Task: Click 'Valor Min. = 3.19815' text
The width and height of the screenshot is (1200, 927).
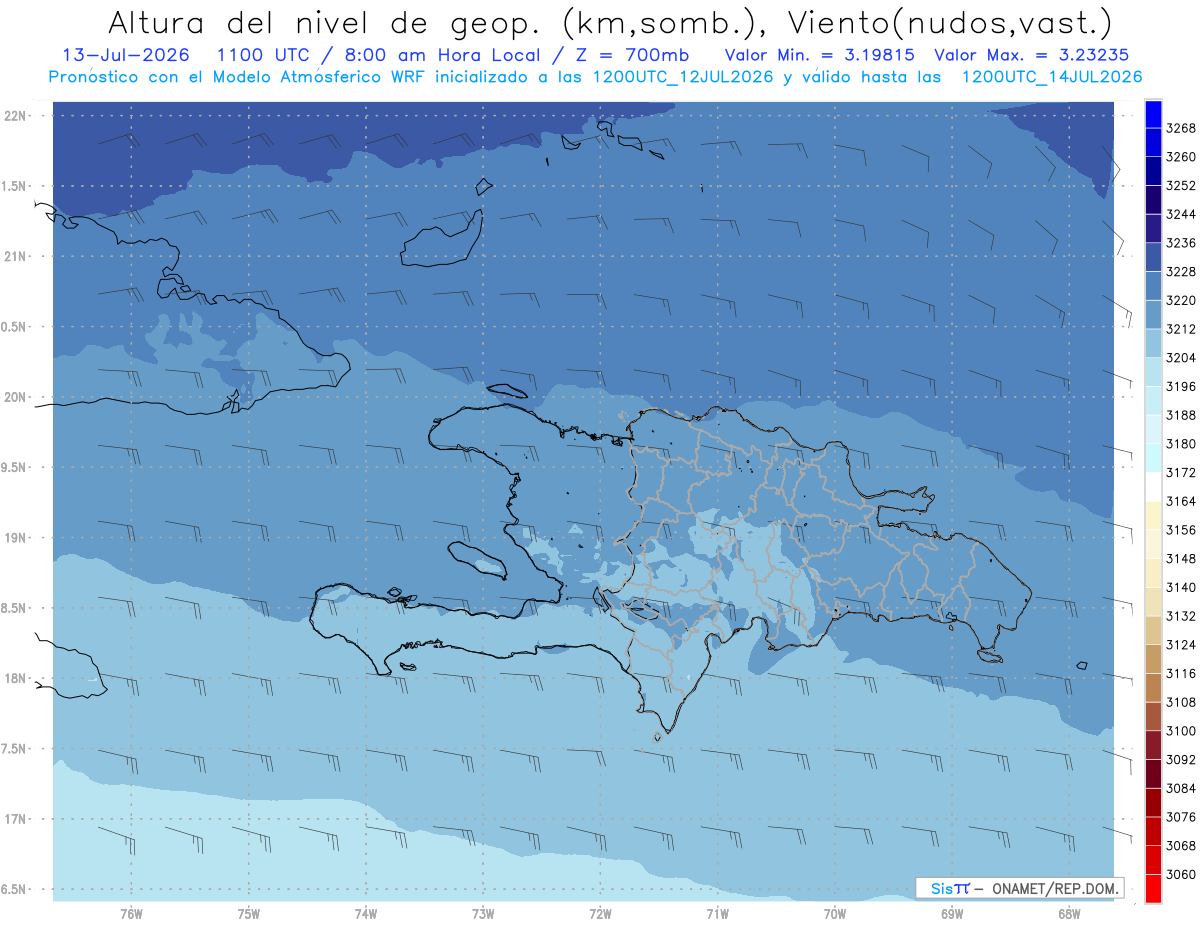Action: pyautogui.click(x=819, y=55)
